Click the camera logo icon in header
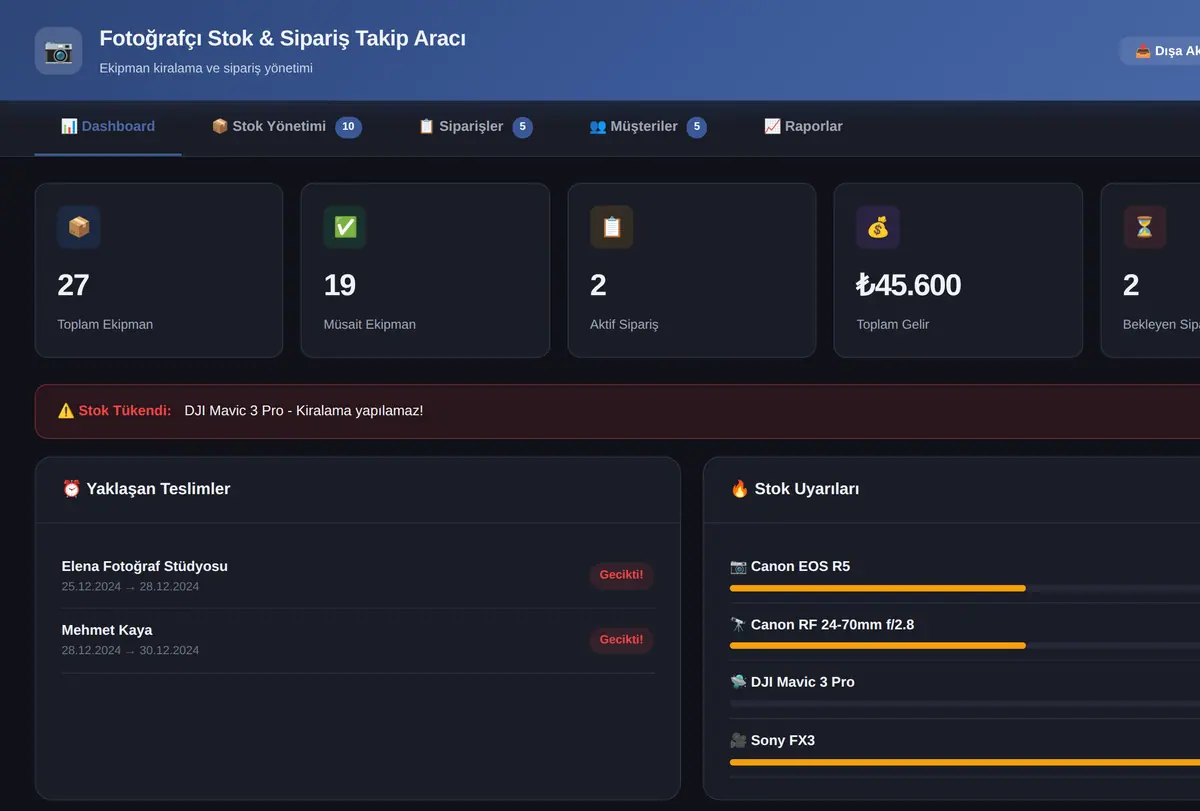Screen dimensions: 1200x811 [58, 50]
